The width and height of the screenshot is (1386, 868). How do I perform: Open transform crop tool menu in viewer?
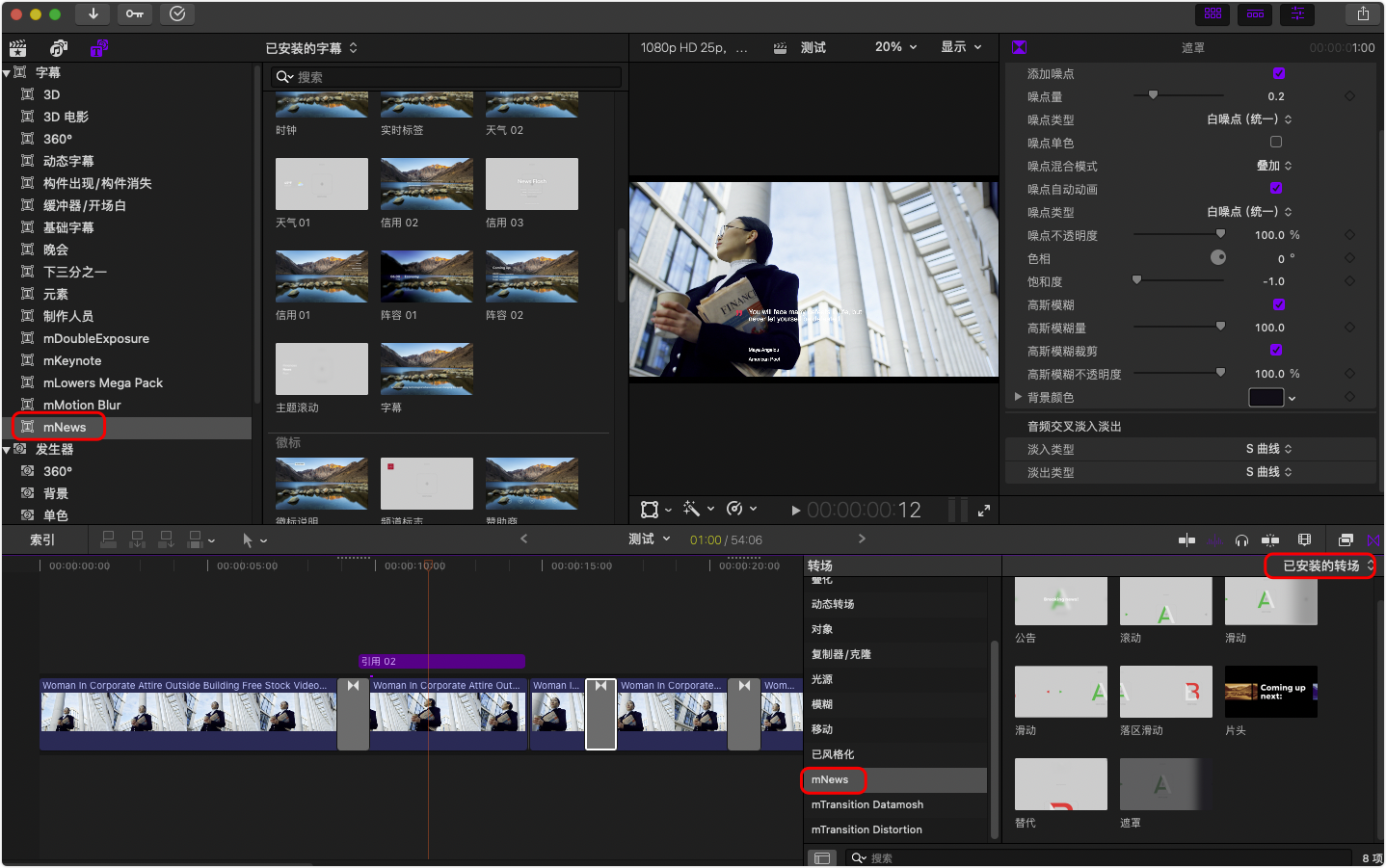[655, 509]
